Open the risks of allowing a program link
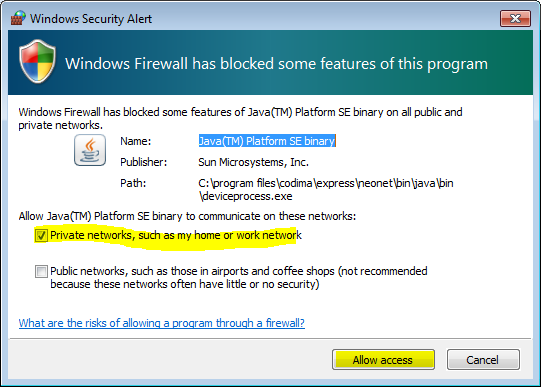 (161, 323)
